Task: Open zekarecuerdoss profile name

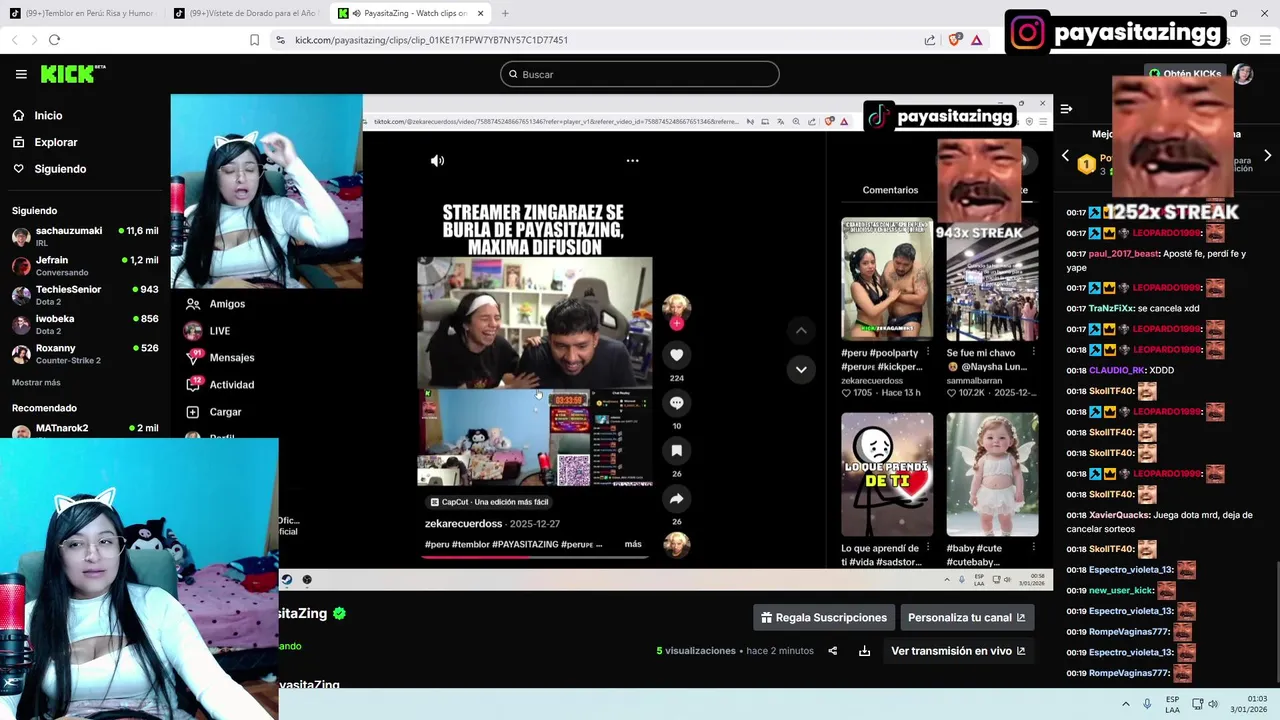Action: (463, 524)
